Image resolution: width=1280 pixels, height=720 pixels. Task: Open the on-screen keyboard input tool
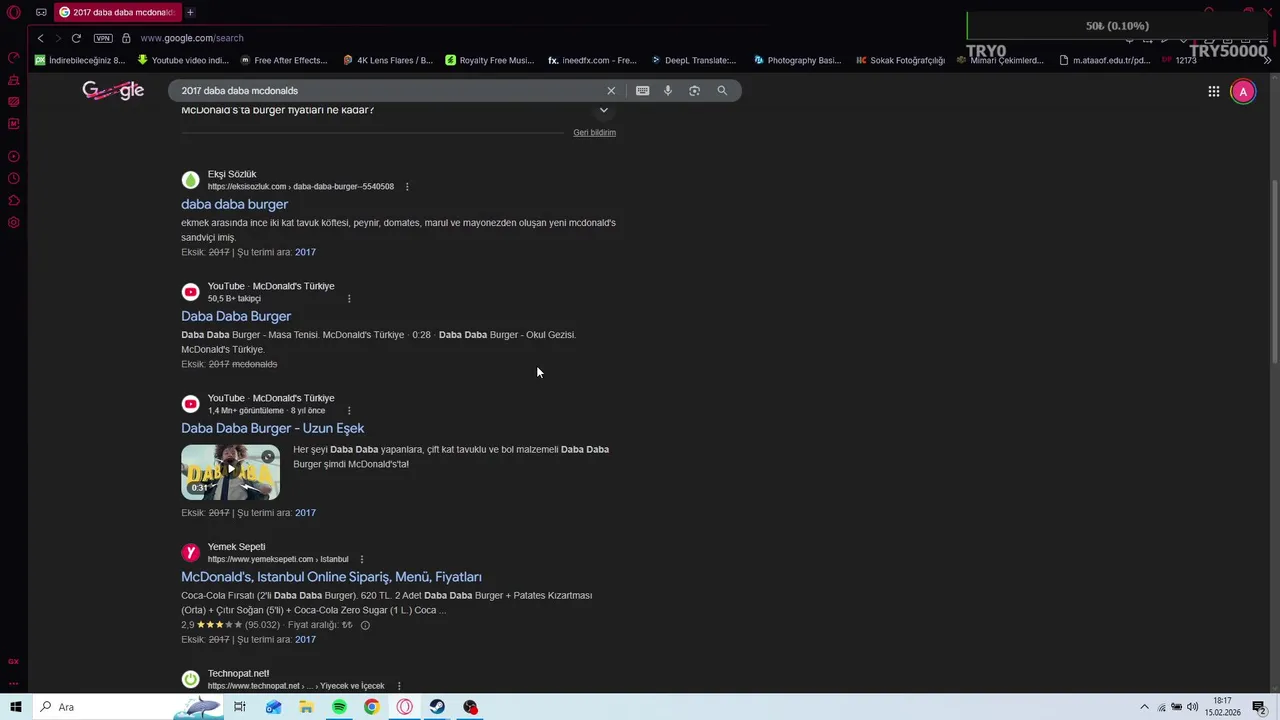(x=642, y=90)
